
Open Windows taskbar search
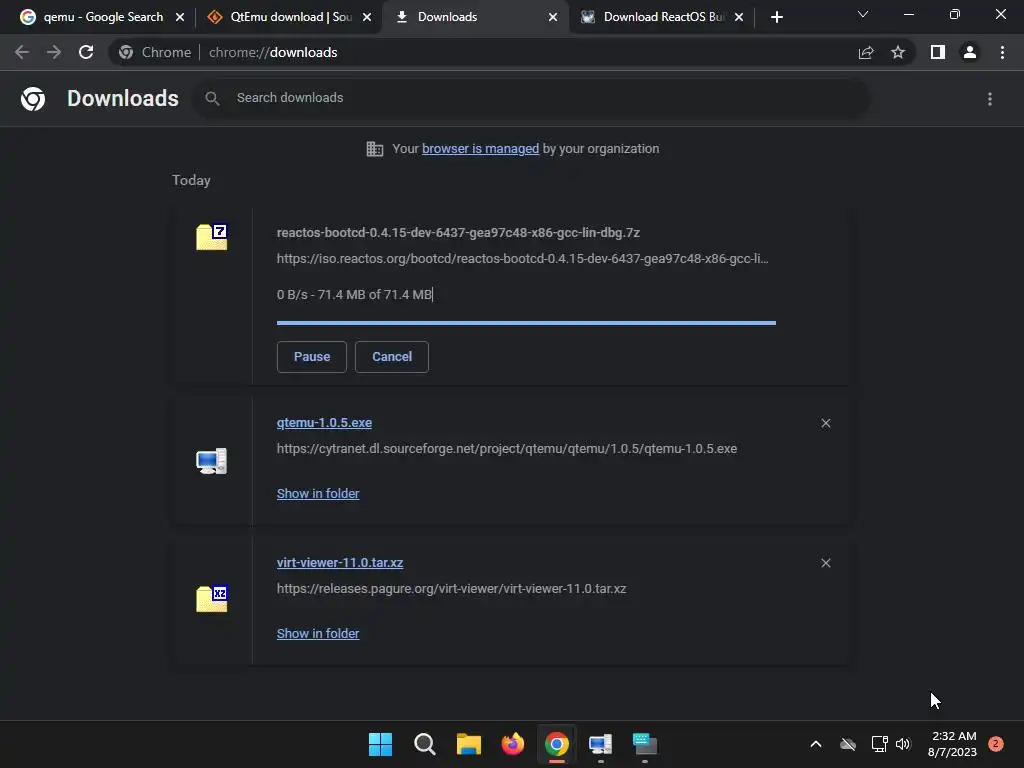pyautogui.click(x=424, y=744)
